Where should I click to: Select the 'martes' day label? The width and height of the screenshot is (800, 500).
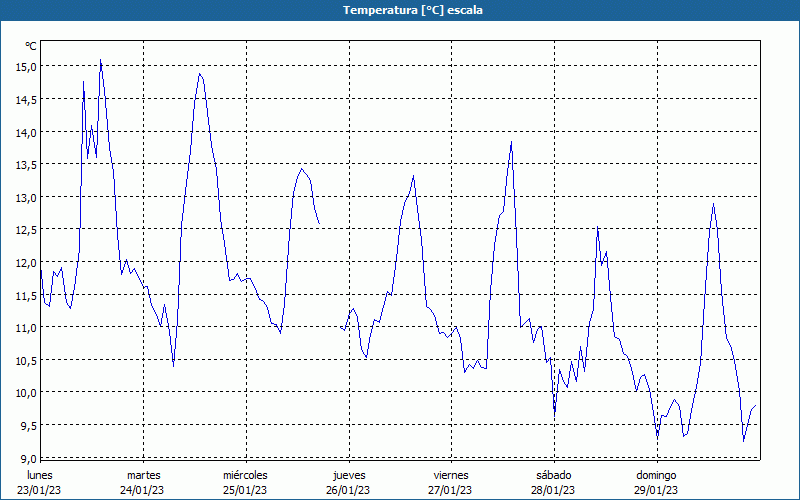(x=143, y=475)
